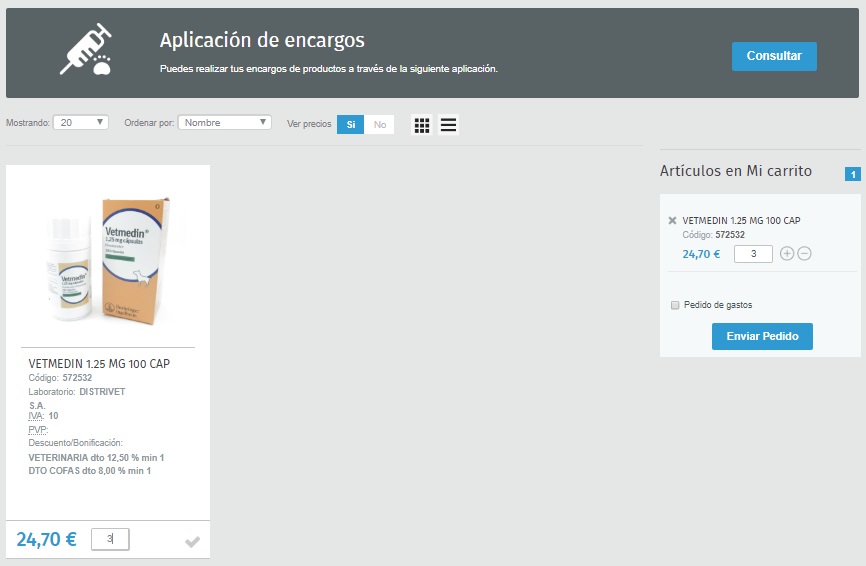Click the Aplicación de encargos heading

262,40
